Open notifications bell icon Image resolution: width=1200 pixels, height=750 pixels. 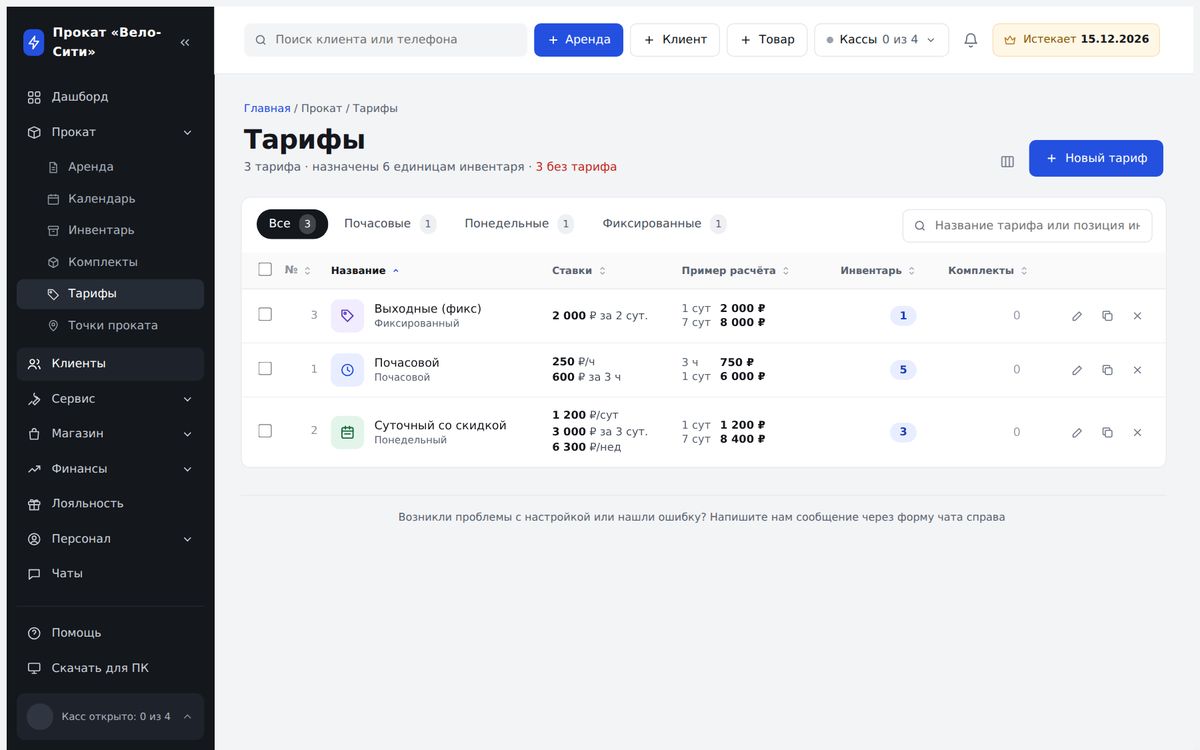[970, 40]
